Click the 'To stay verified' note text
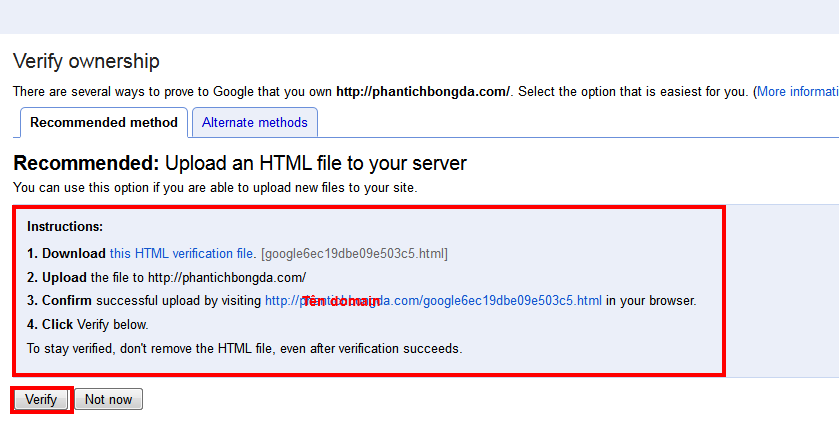Viewport: 839px width, 448px height. (x=244, y=349)
